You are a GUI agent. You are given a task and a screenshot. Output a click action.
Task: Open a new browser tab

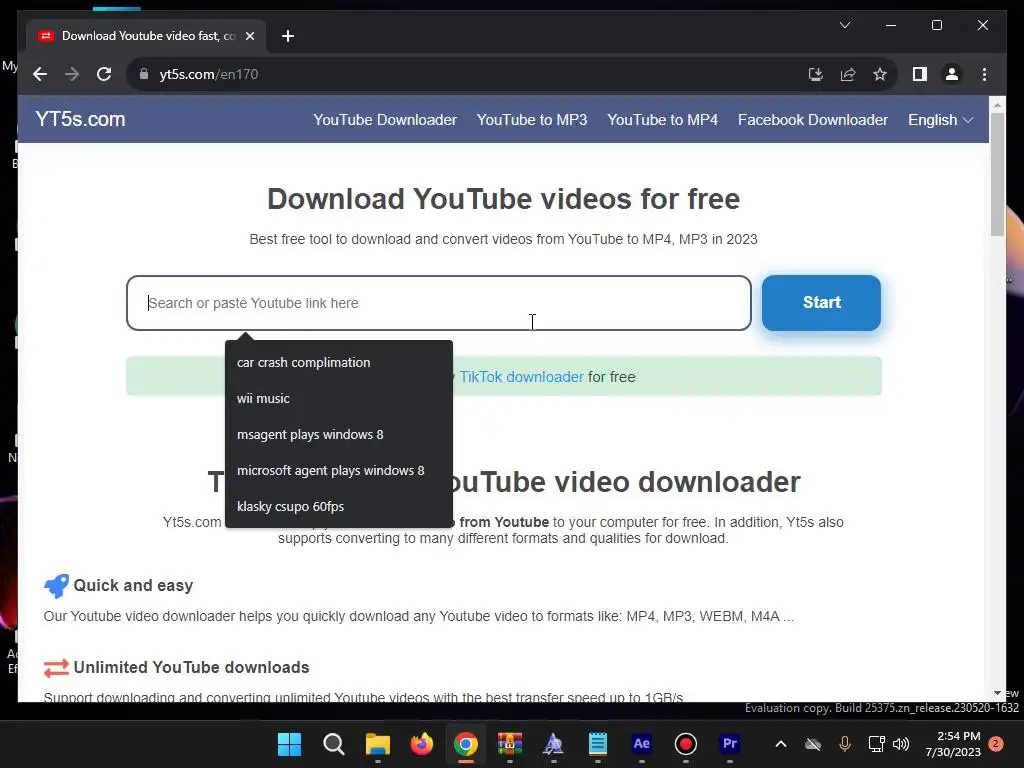(288, 36)
